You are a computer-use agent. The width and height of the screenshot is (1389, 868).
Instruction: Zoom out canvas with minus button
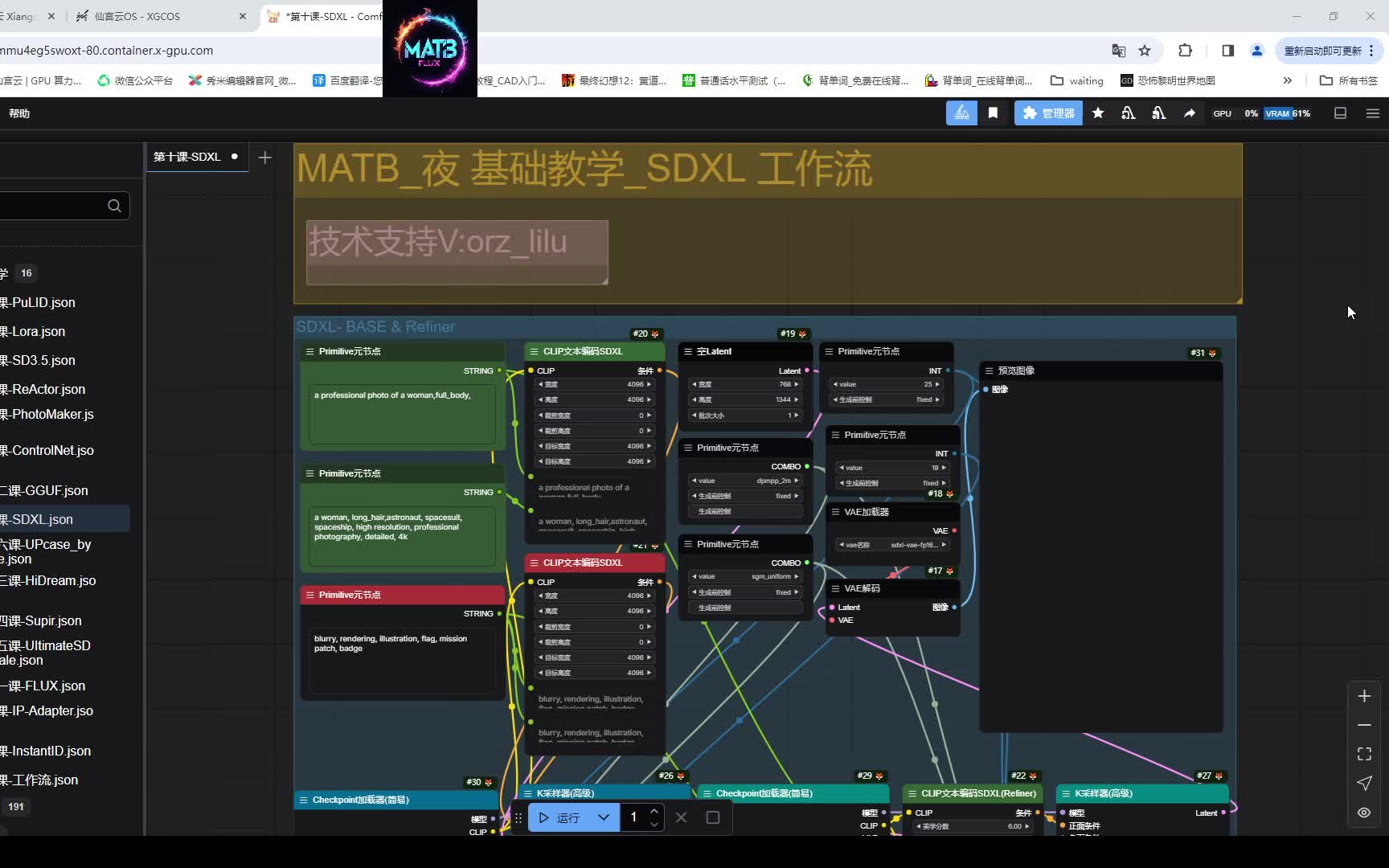pyautogui.click(x=1364, y=725)
